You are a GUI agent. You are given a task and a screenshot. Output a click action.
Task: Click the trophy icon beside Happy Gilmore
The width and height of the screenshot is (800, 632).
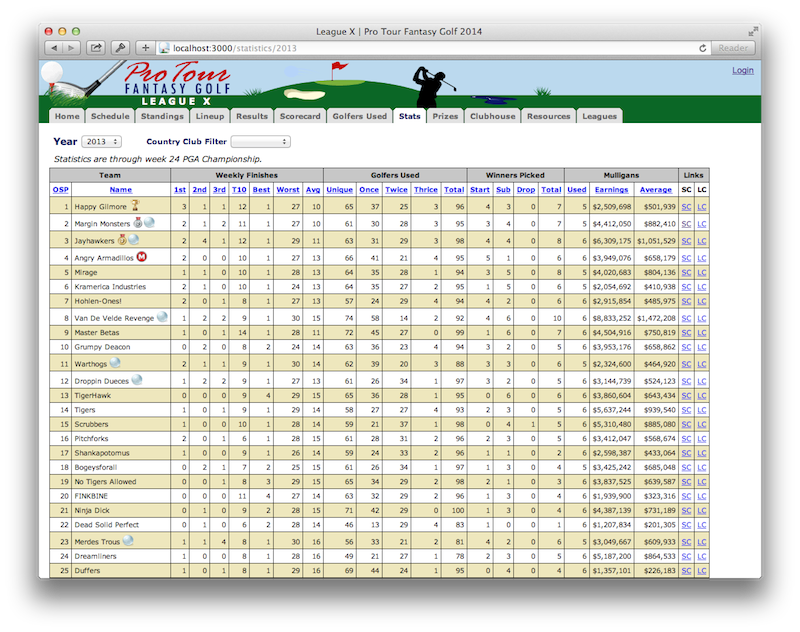point(135,207)
